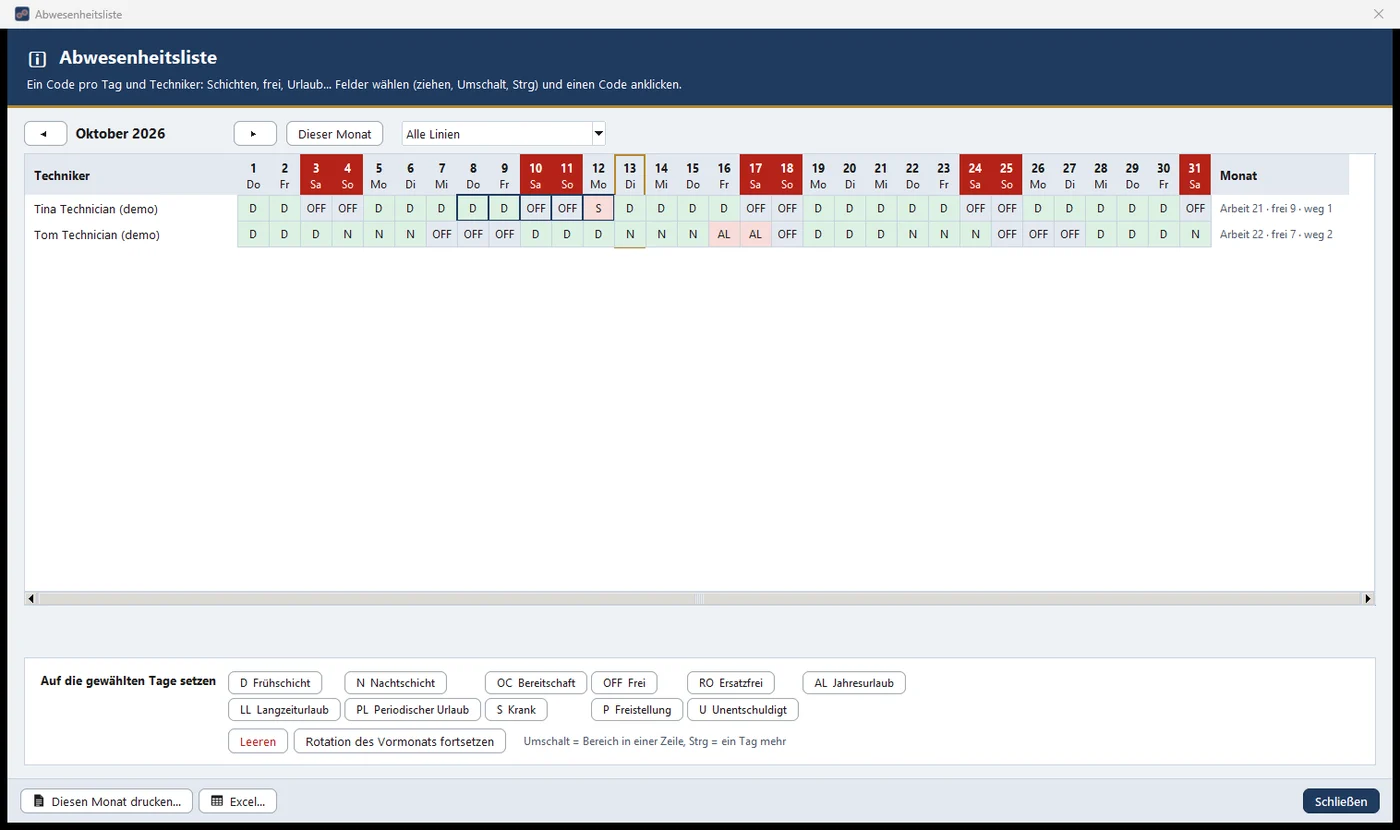1400x830 pixels.
Task: Click the horizontal scrollbar's right arrow
Action: [x=1368, y=599]
